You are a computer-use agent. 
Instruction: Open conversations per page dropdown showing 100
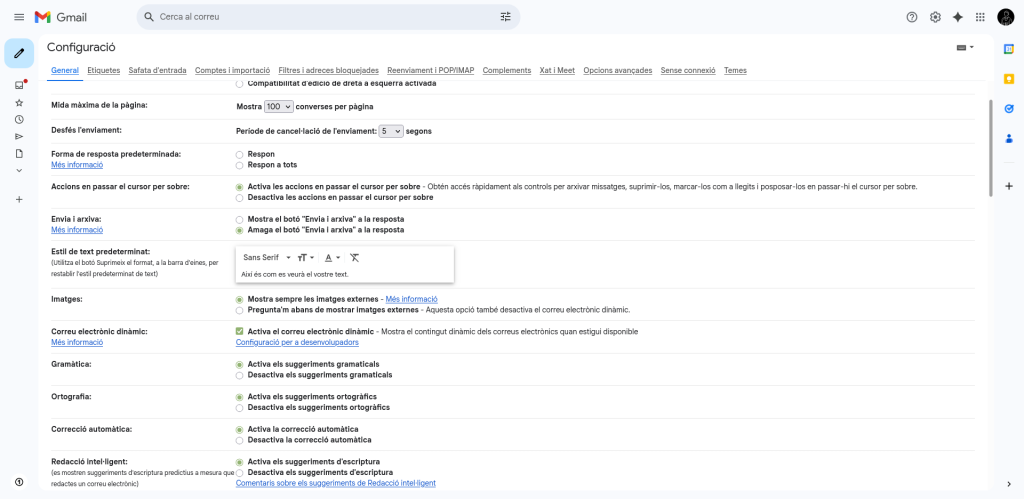[279, 106]
